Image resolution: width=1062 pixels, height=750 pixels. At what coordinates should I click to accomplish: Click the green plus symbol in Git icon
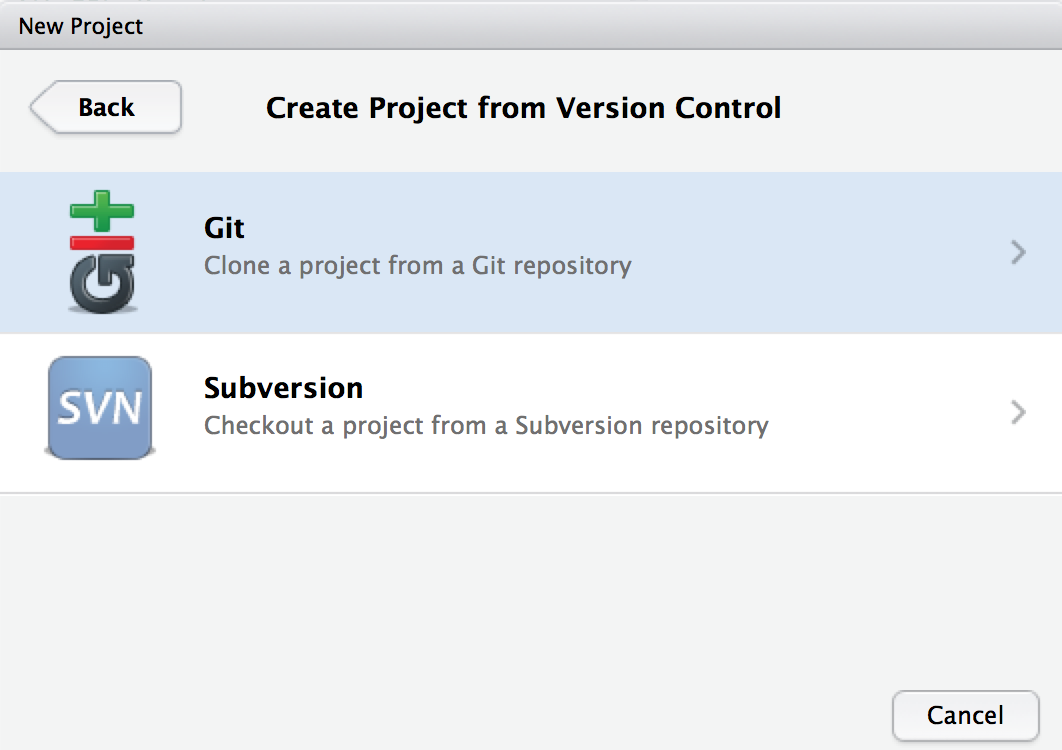point(102,211)
